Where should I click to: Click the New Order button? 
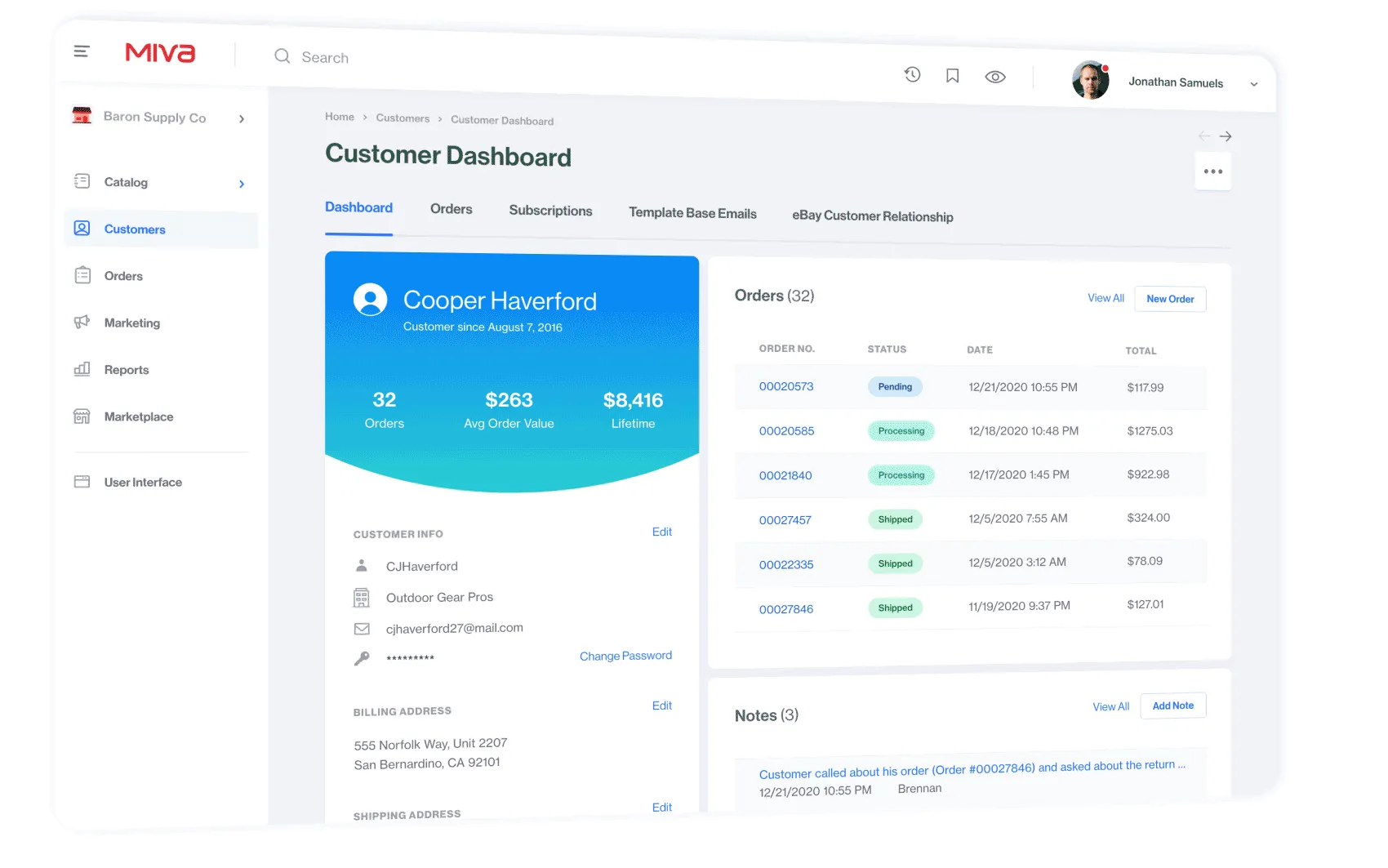[1170, 299]
